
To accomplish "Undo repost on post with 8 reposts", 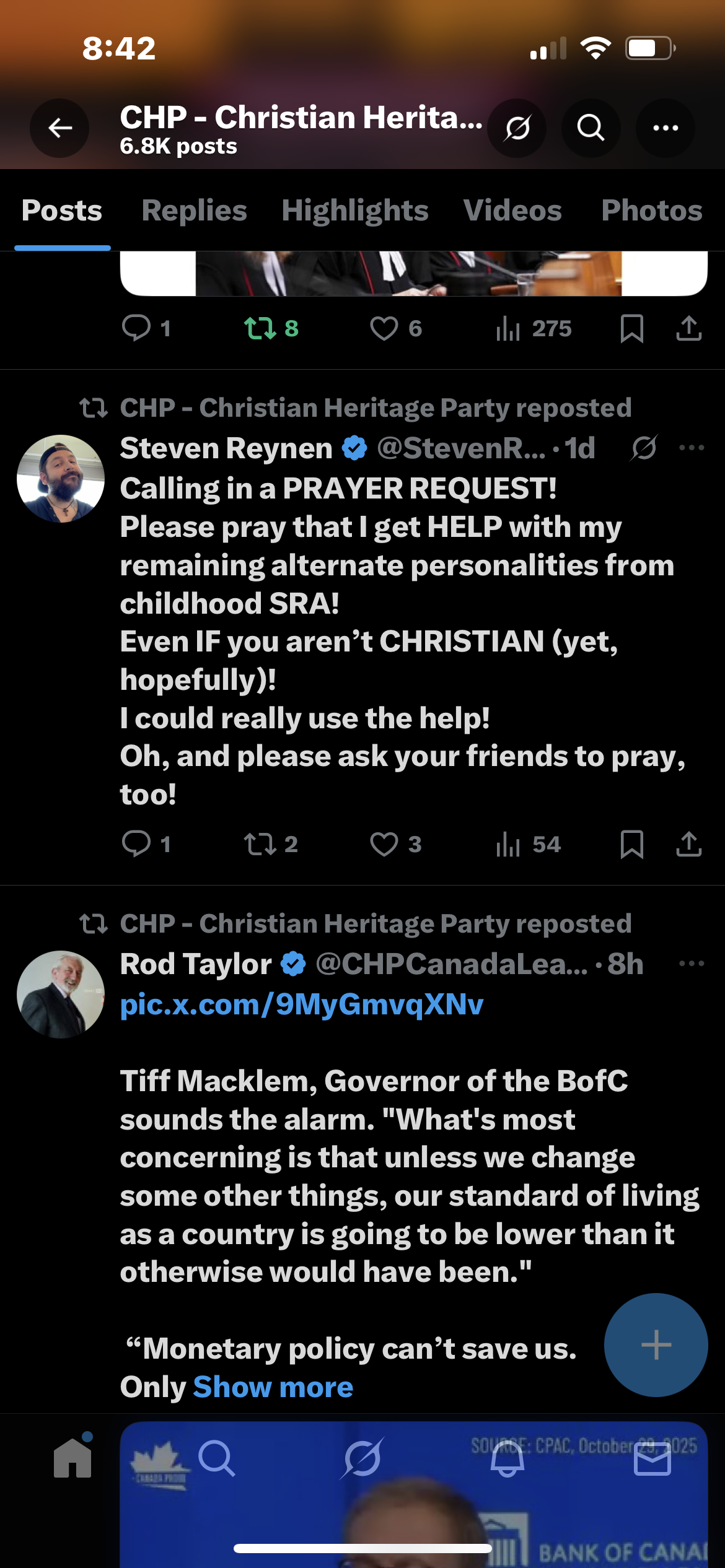I will point(270,328).
